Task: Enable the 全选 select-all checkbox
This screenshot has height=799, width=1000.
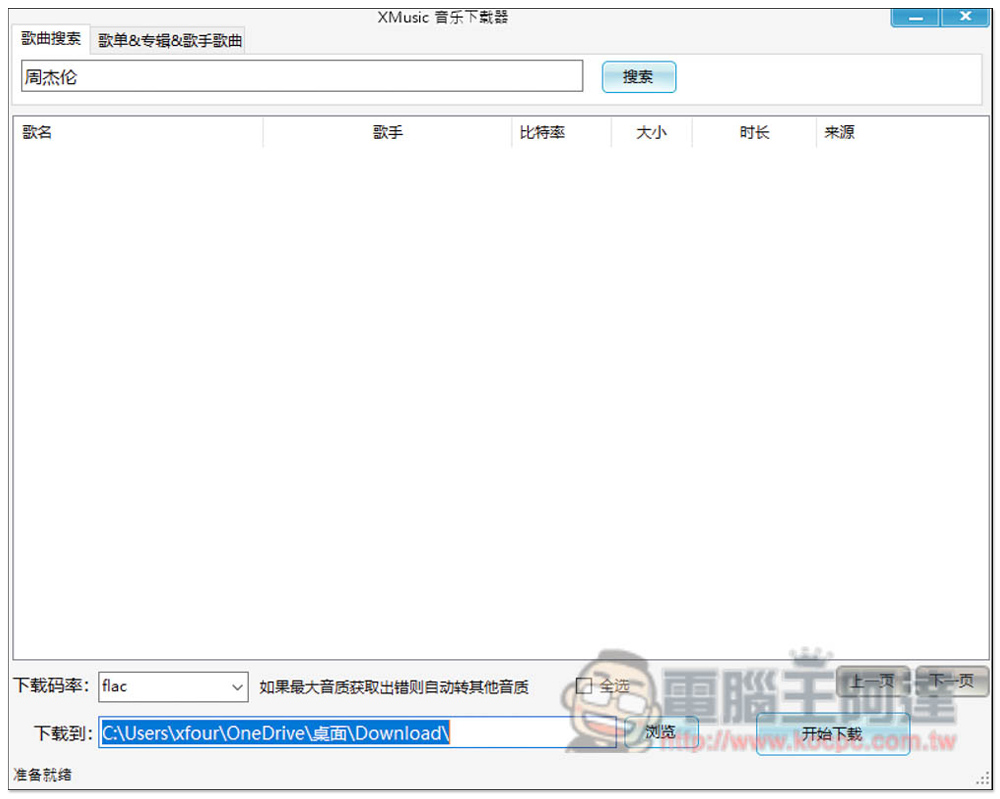Action: (584, 686)
